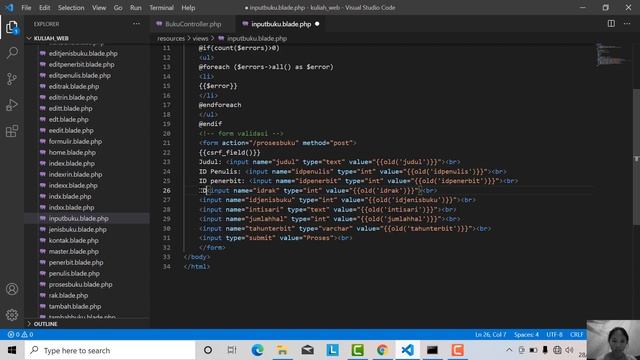Switch to Visual Studio Code taskbar icon
The height and width of the screenshot is (360, 640).
pos(407,350)
